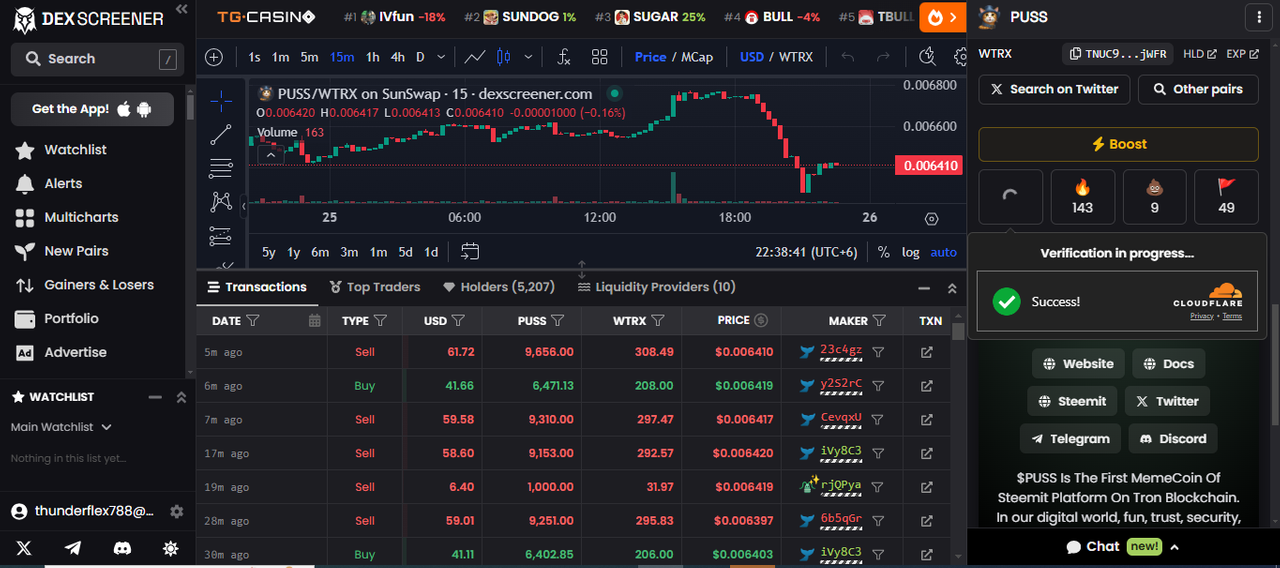This screenshot has height=568, width=1280.
Task: Switch to Top Traders tab
Action: (375, 287)
